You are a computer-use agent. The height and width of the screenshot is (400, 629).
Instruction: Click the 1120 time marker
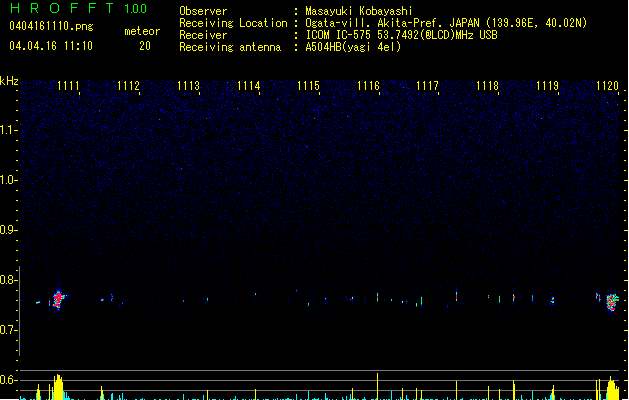coord(607,86)
